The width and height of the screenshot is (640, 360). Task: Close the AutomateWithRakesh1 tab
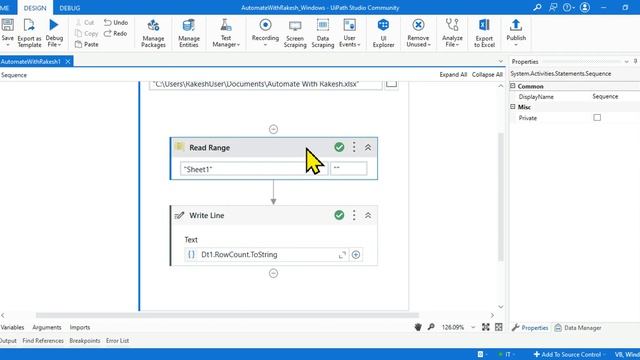(68, 61)
